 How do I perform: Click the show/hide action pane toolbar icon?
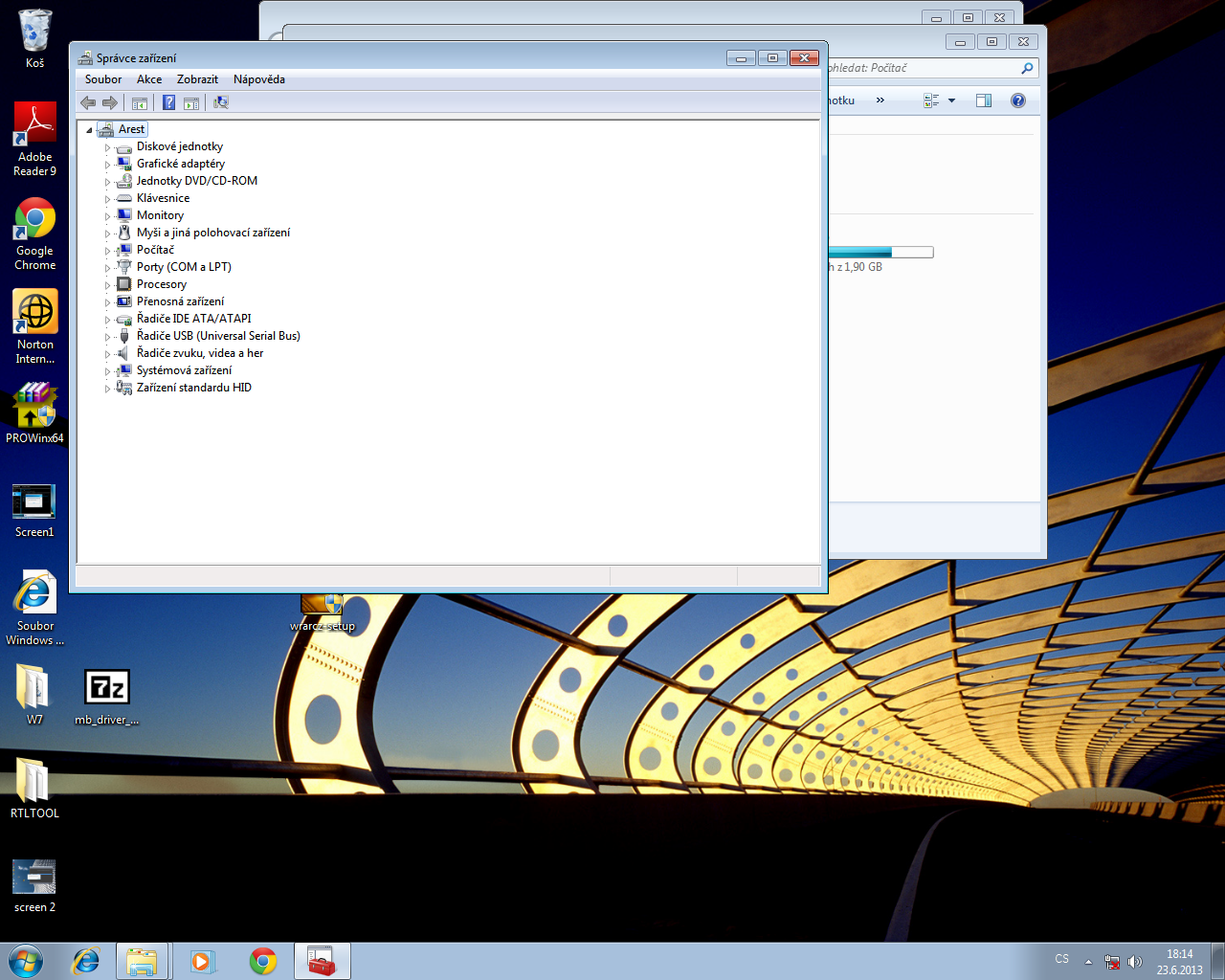[191, 102]
